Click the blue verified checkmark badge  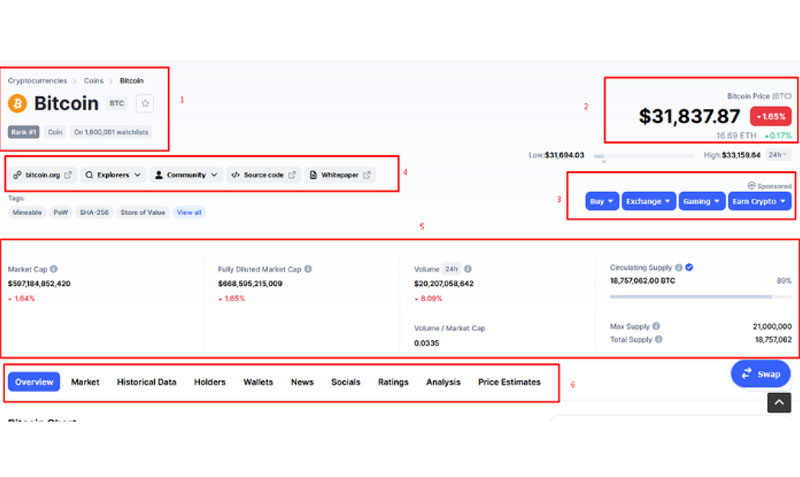click(x=689, y=267)
